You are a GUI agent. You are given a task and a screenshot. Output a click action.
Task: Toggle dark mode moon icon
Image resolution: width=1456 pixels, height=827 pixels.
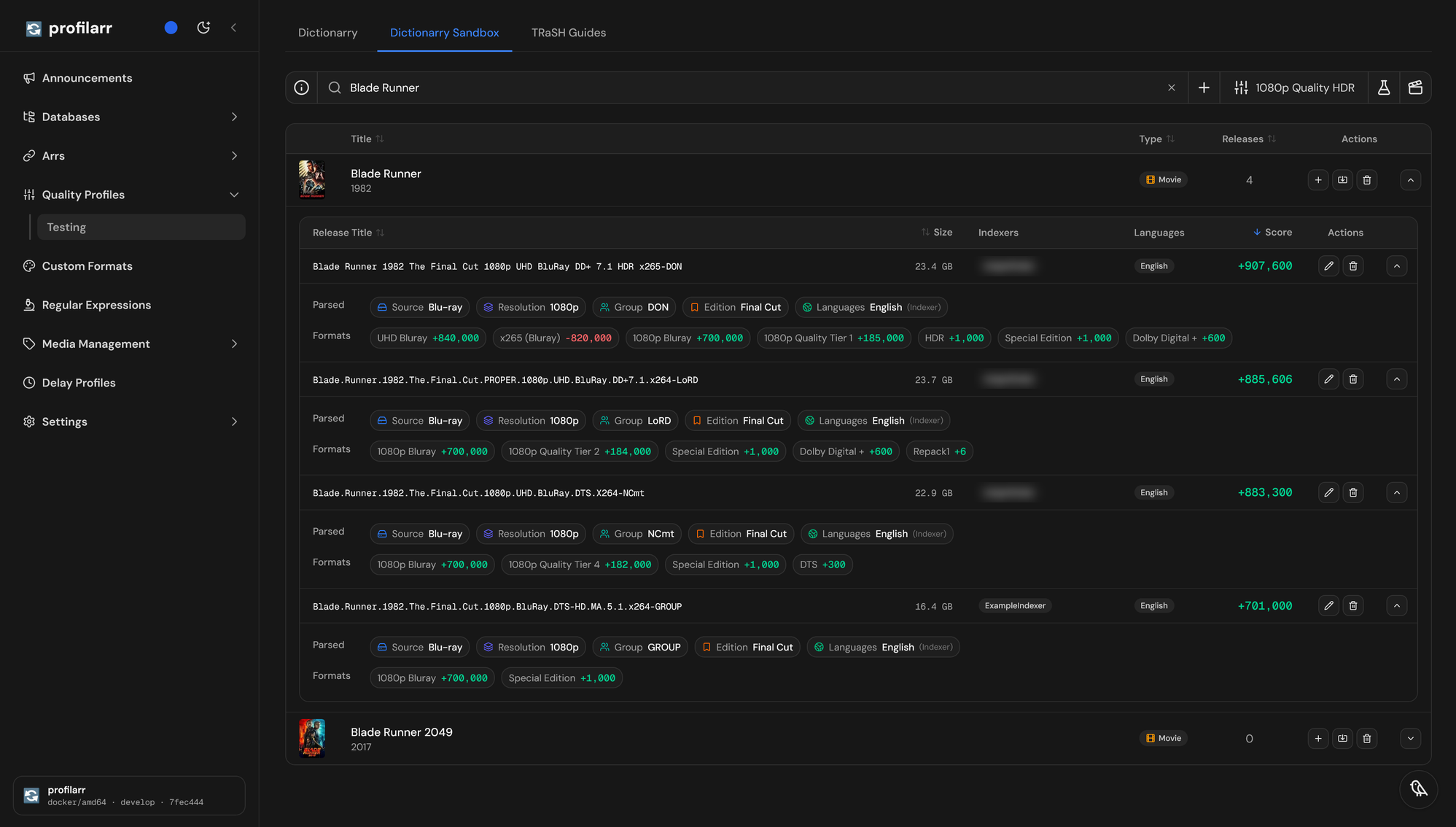click(203, 28)
